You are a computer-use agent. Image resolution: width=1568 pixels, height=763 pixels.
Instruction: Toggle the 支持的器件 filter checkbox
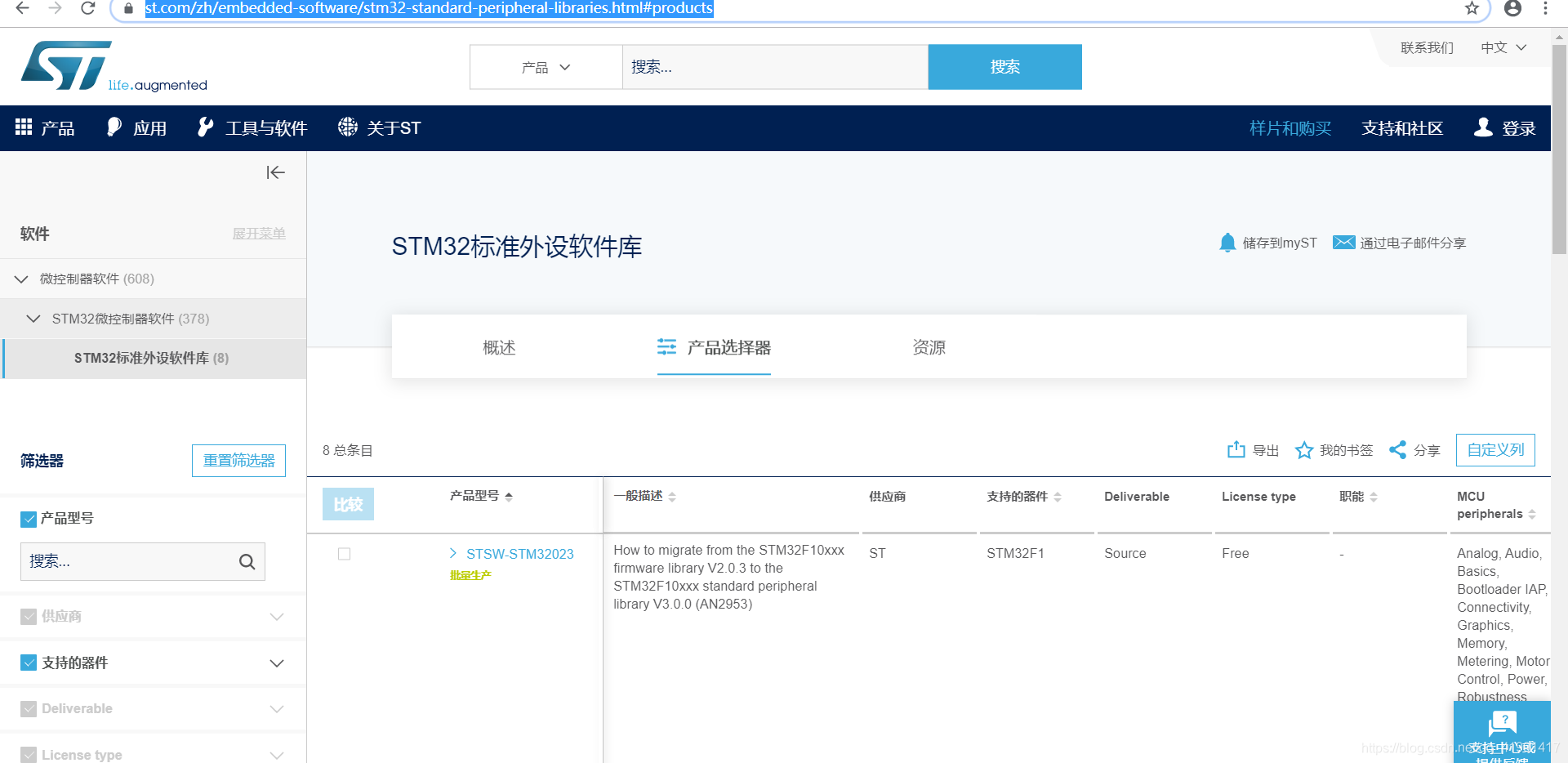(29, 663)
